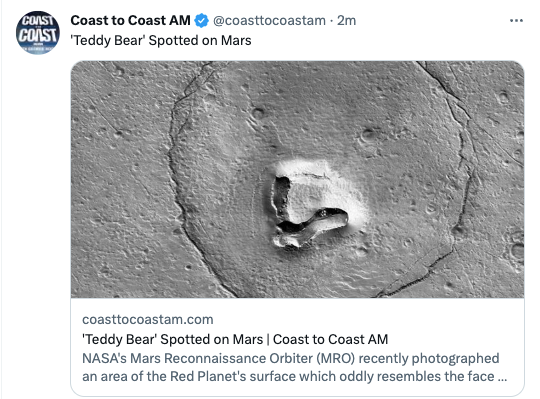Click 'Coast to Coast AM' in the card title
Viewport: 540px width, 399px height.
(331, 339)
